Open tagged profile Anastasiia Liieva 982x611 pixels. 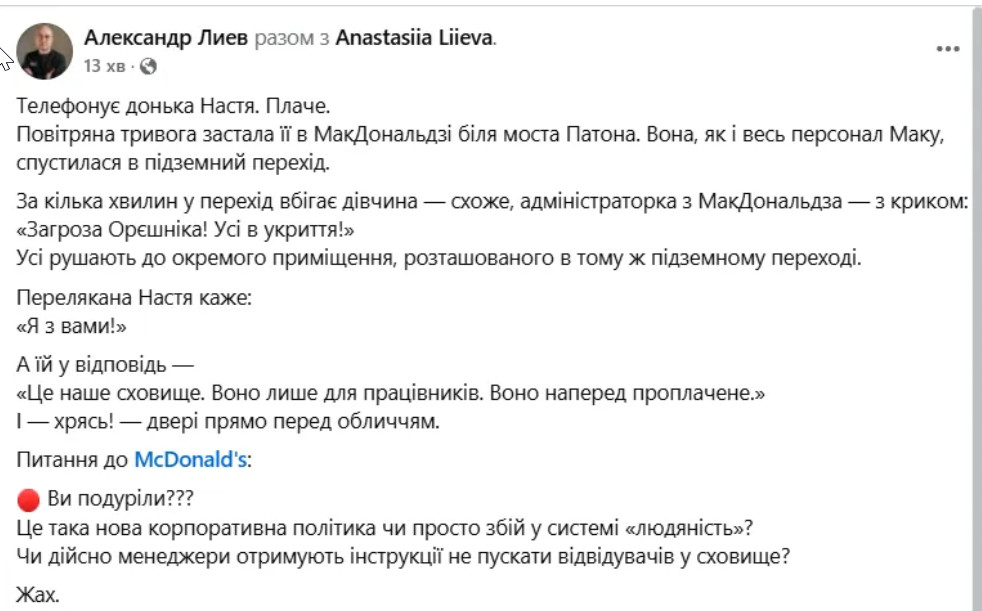(415, 38)
